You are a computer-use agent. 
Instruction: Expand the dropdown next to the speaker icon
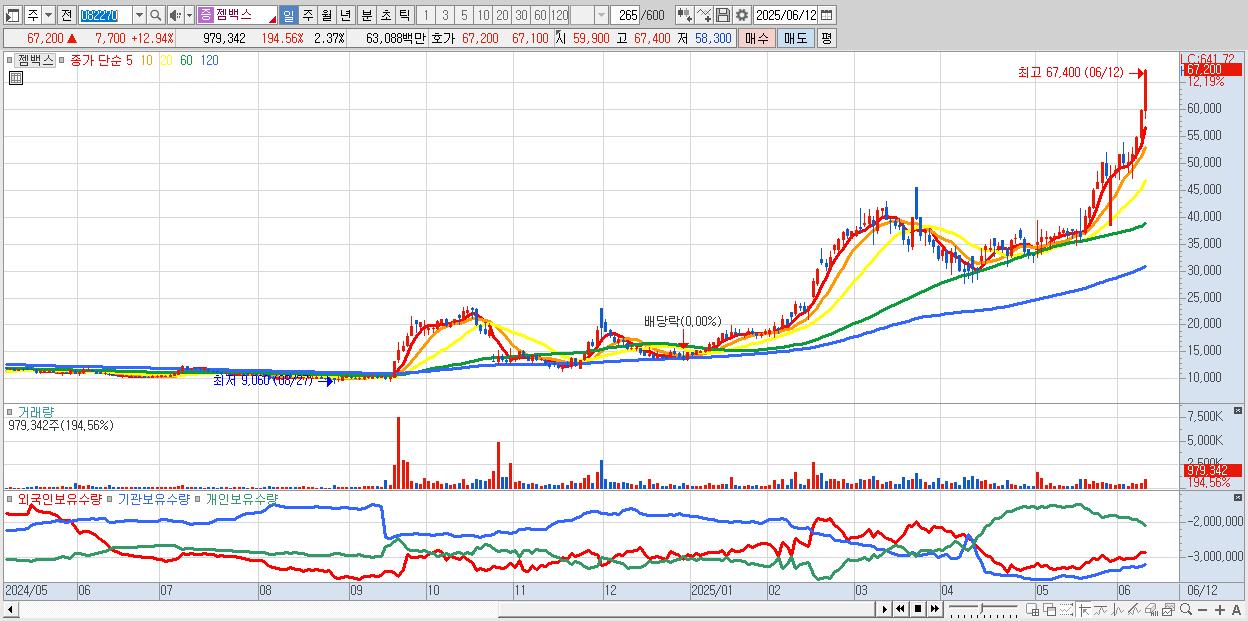[x=190, y=15]
